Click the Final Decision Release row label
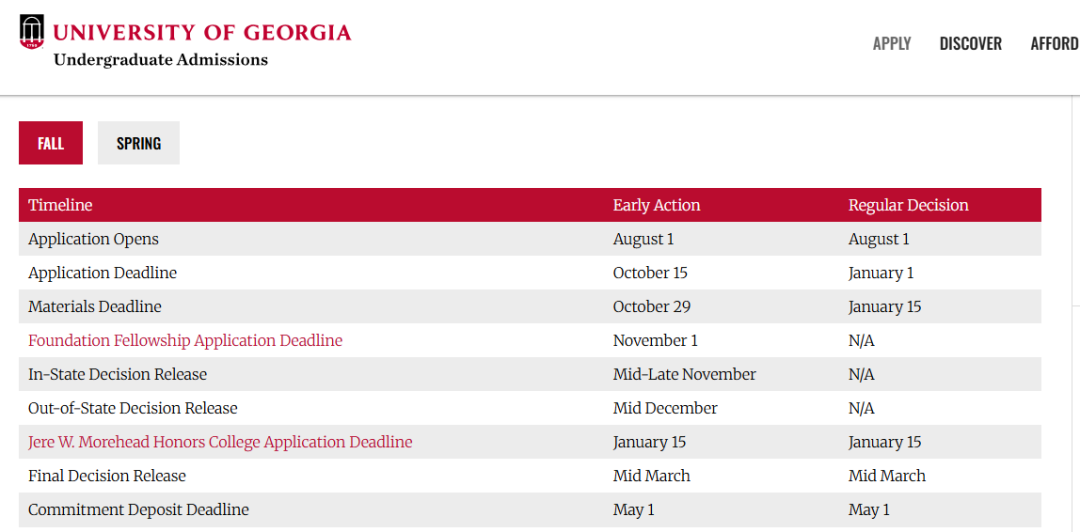This screenshot has height=532, width=1080. (107, 476)
